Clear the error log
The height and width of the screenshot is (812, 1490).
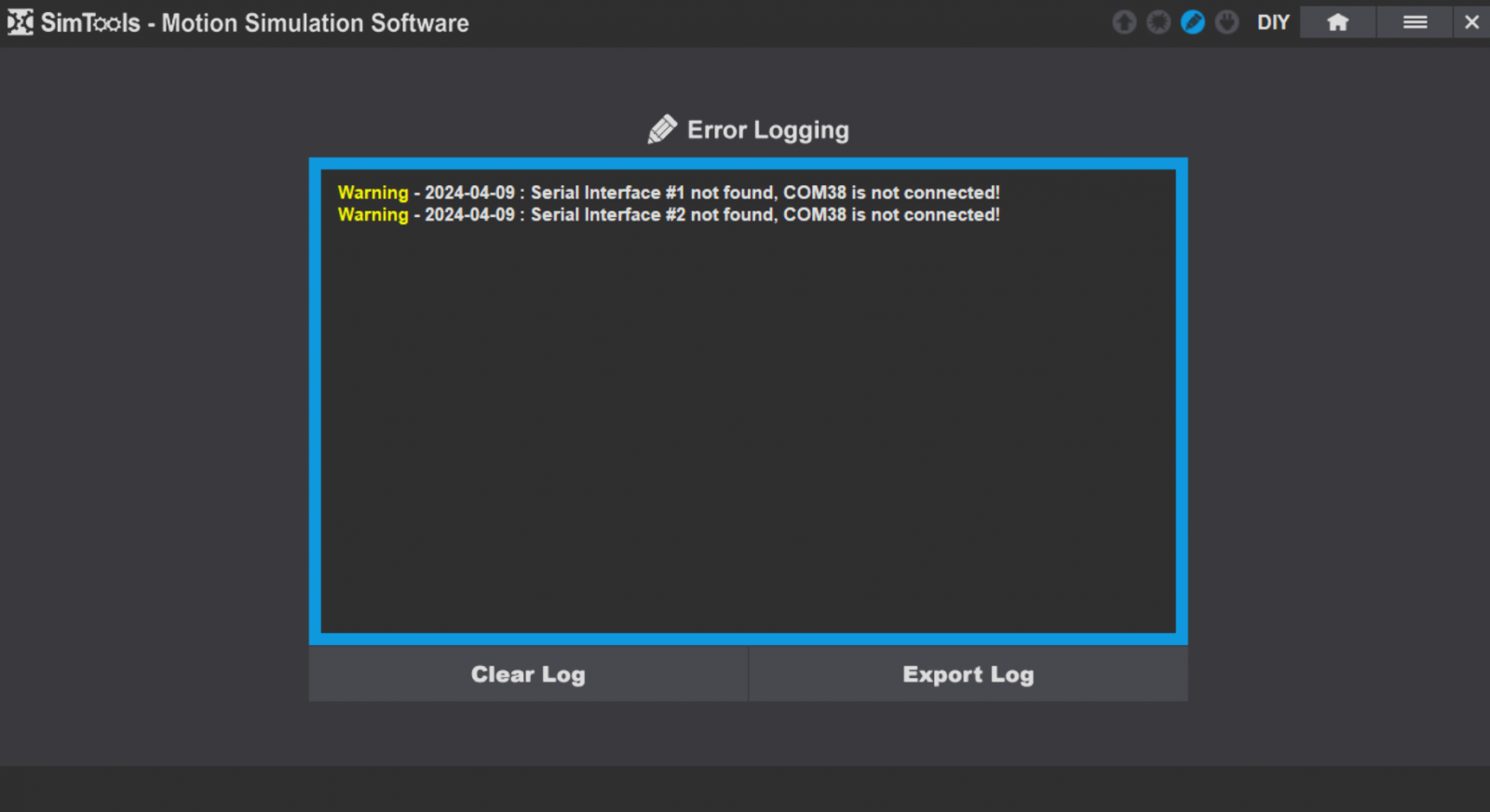528,674
